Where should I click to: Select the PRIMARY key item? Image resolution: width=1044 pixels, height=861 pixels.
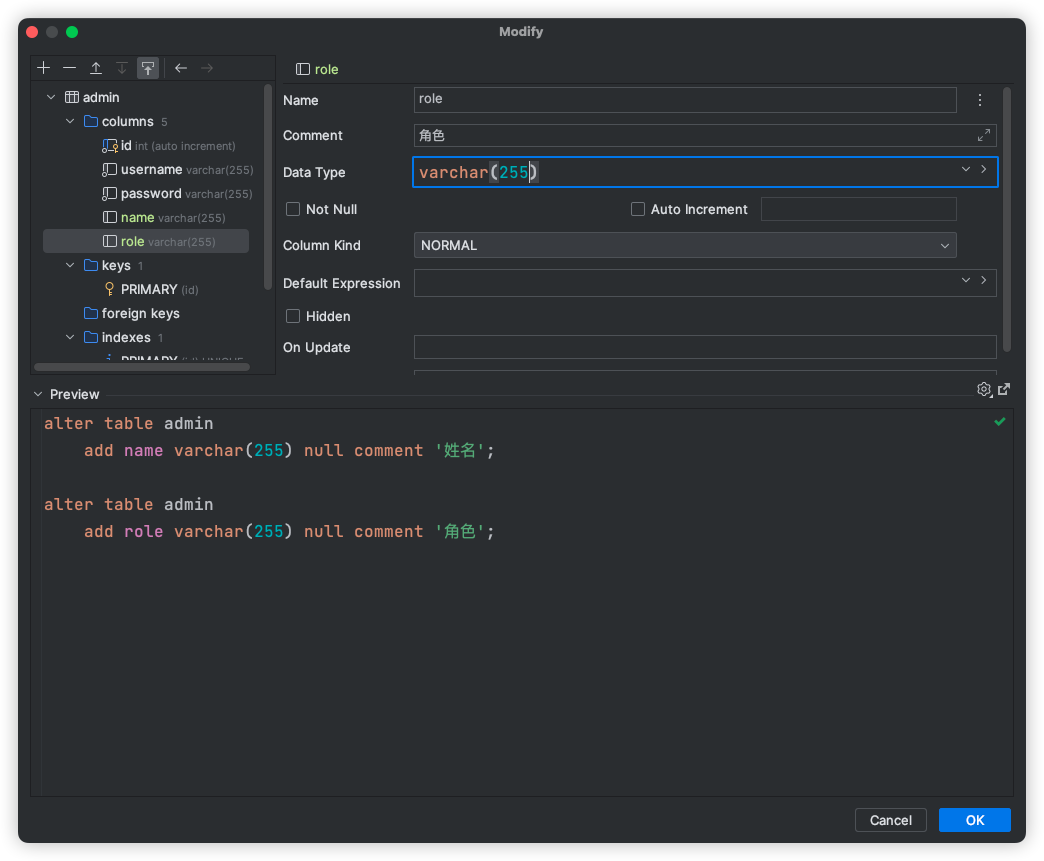[x=149, y=289]
